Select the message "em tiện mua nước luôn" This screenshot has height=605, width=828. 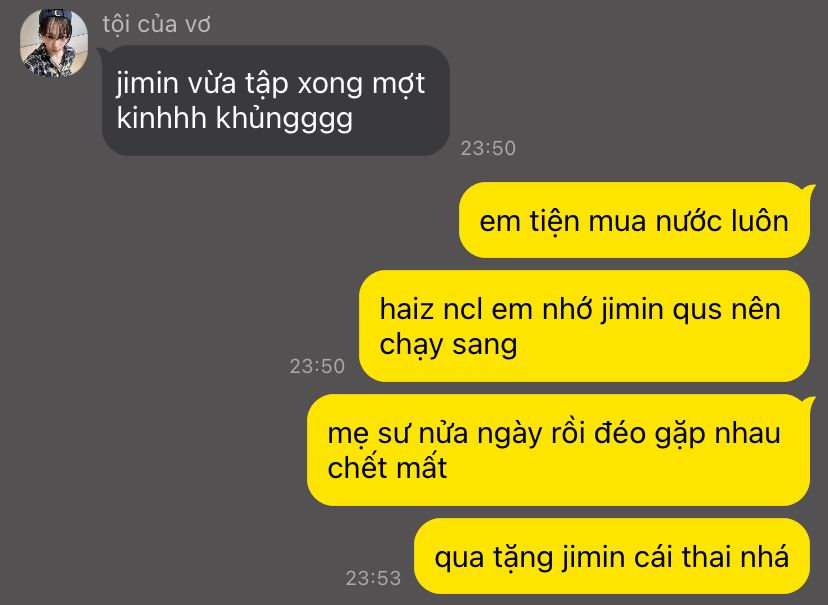(x=634, y=221)
